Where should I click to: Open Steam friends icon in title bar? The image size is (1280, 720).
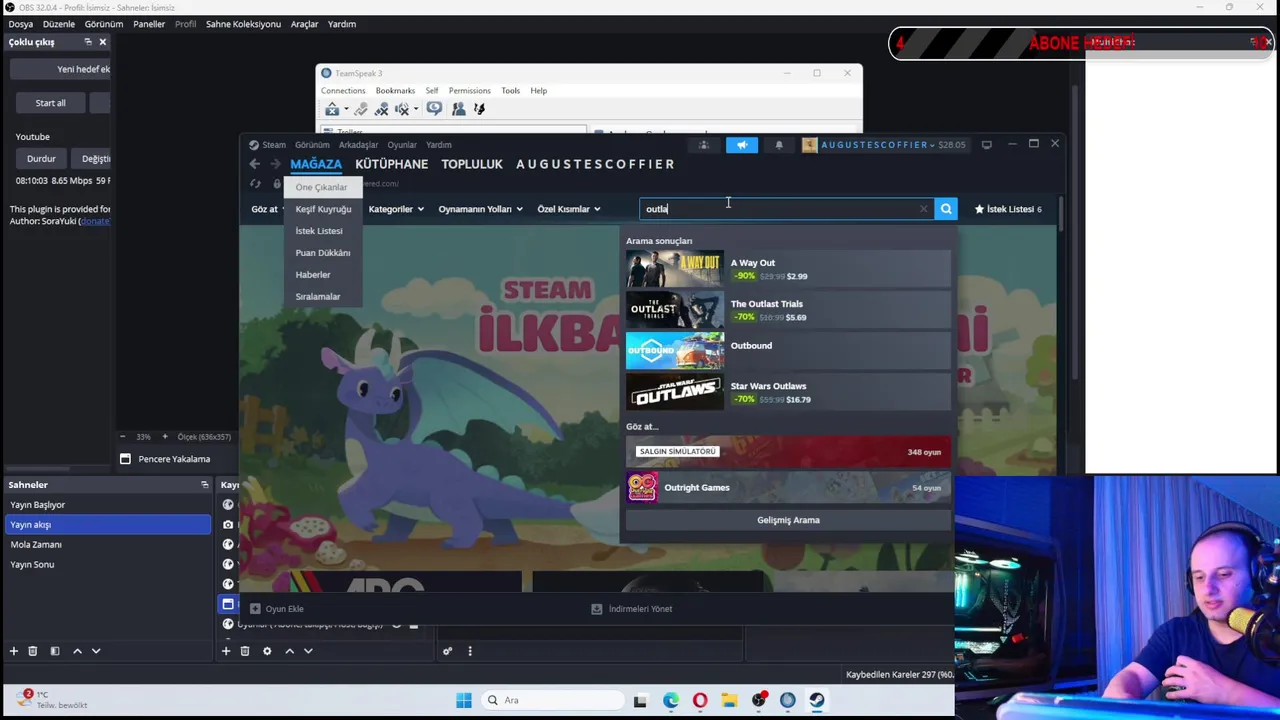coord(704,145)
